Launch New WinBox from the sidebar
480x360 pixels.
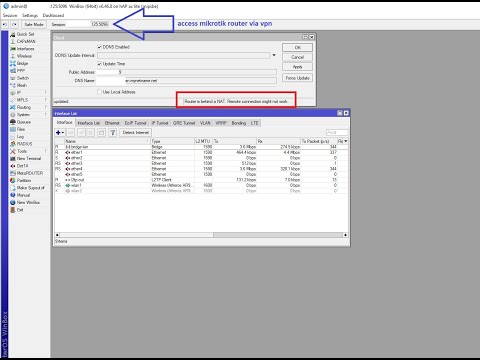(x=28, y=203)
